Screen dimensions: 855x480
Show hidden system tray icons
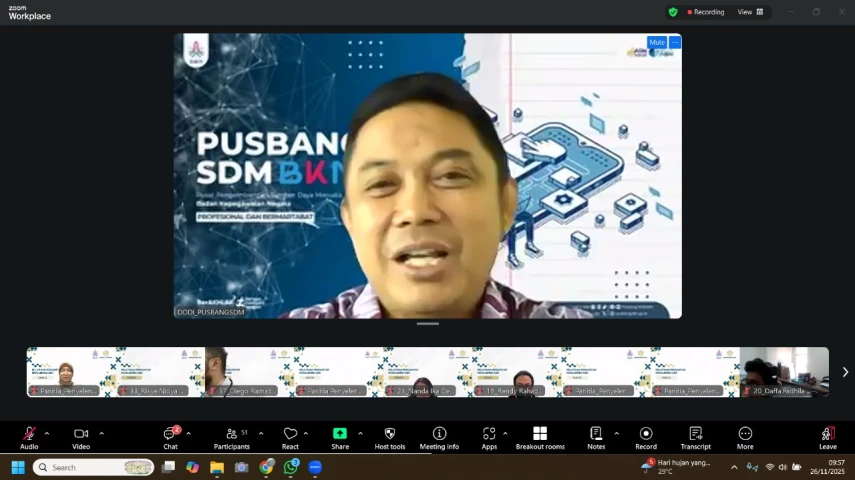(x=734, y=467)
